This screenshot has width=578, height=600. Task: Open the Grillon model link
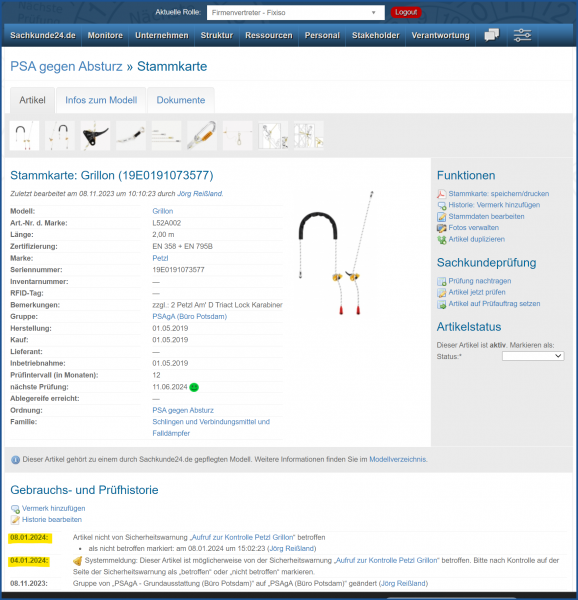(x=163, y=211)
